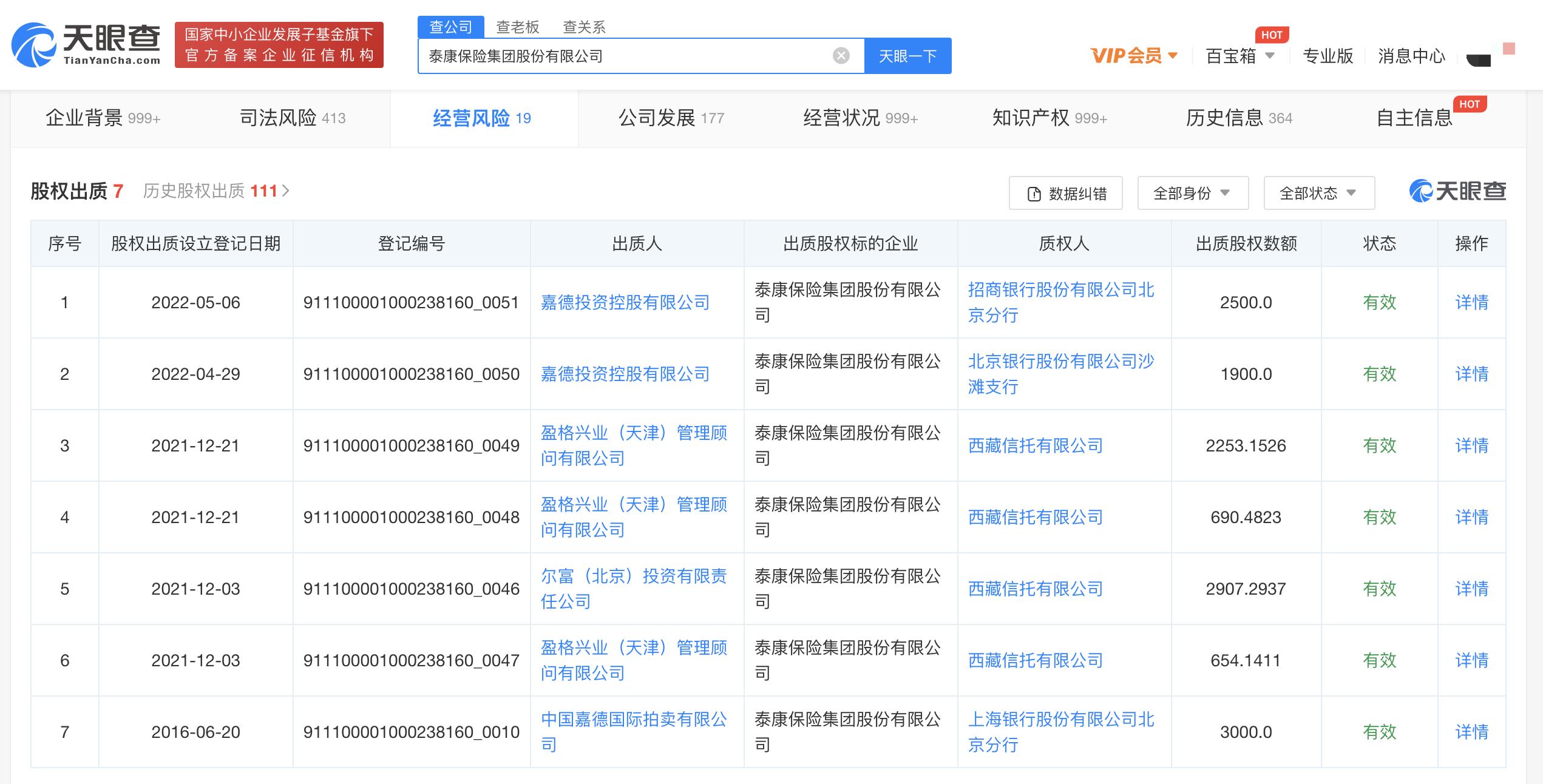Open the VIP会员 dropdown arrow
1543x784 pixels.
[1172, 56]
